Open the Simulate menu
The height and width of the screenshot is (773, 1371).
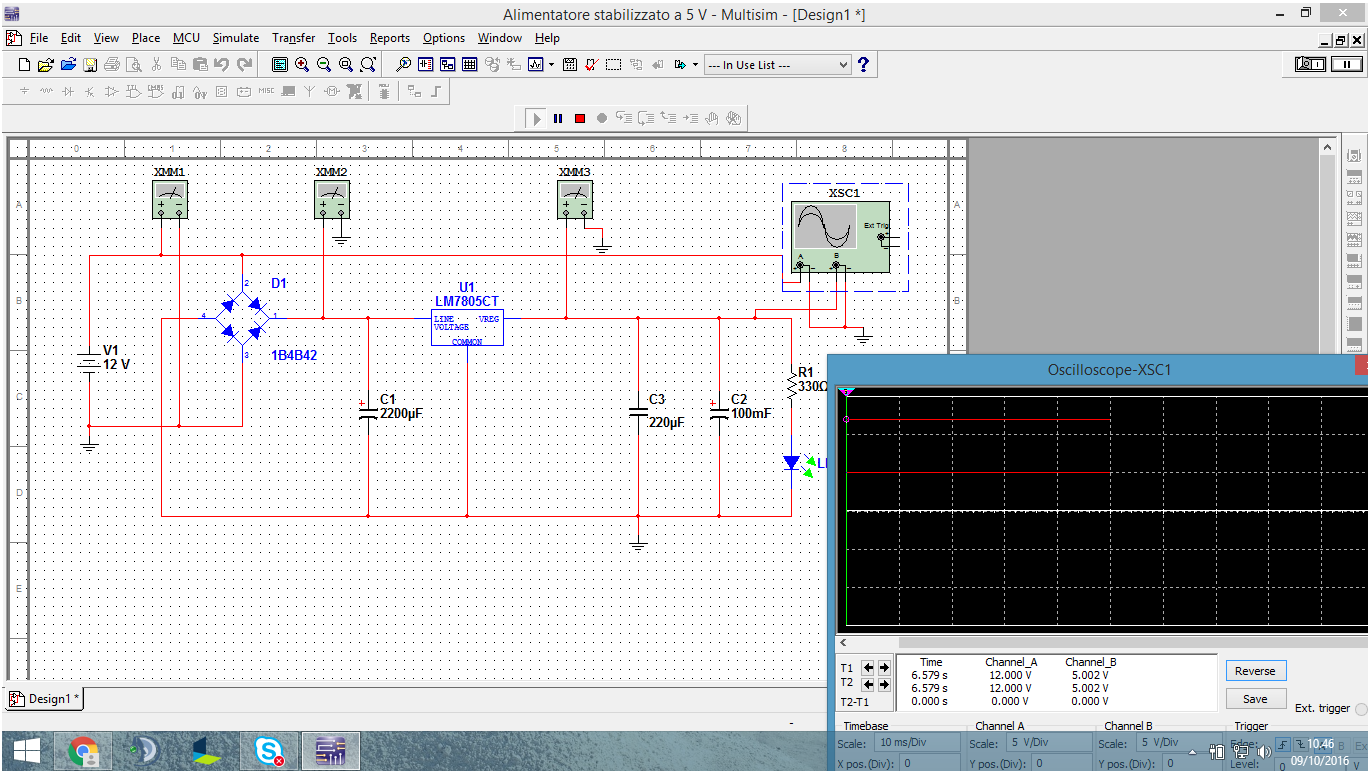coord(235,38)
